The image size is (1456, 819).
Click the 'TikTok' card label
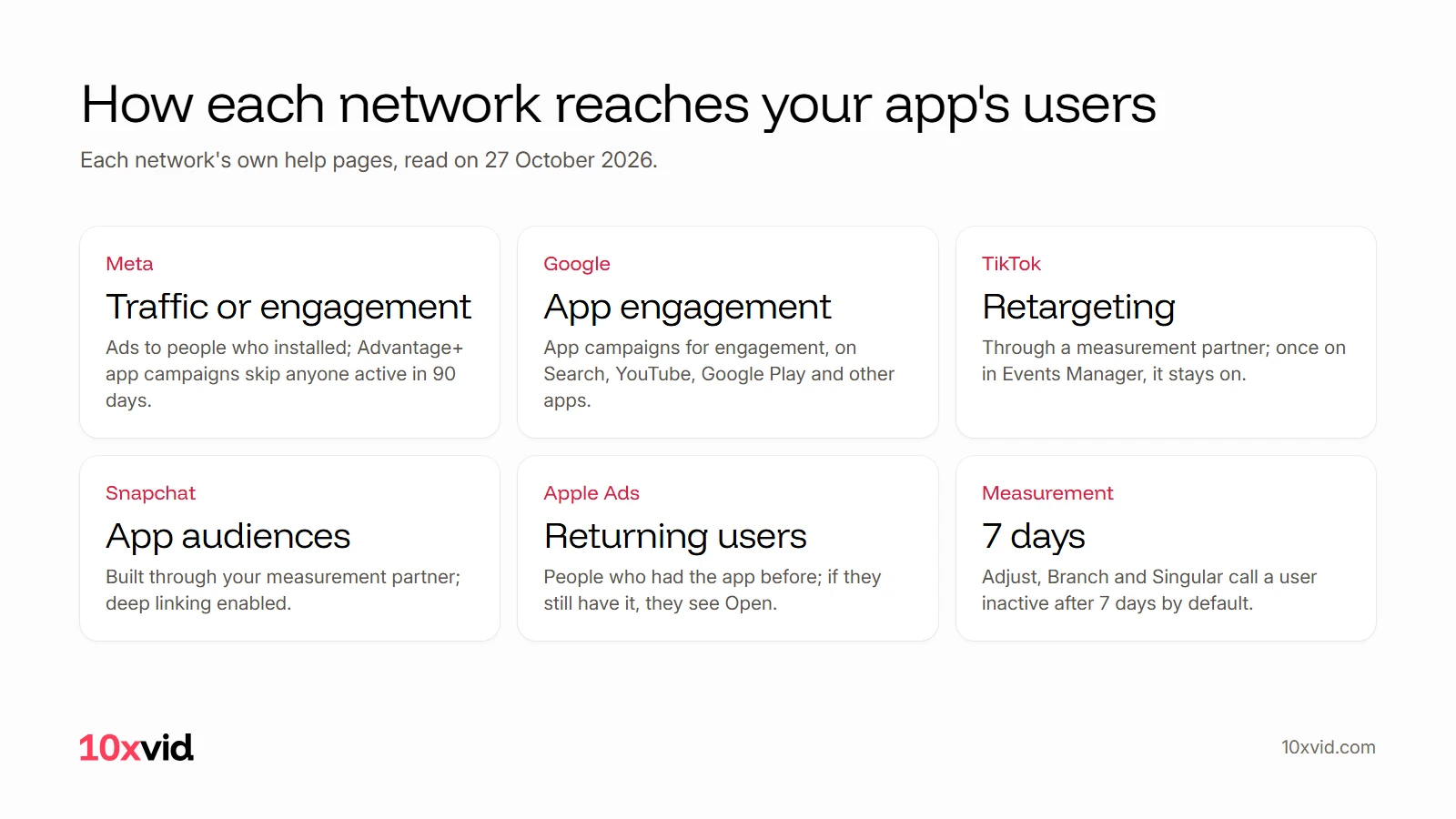click(1011, 264)
